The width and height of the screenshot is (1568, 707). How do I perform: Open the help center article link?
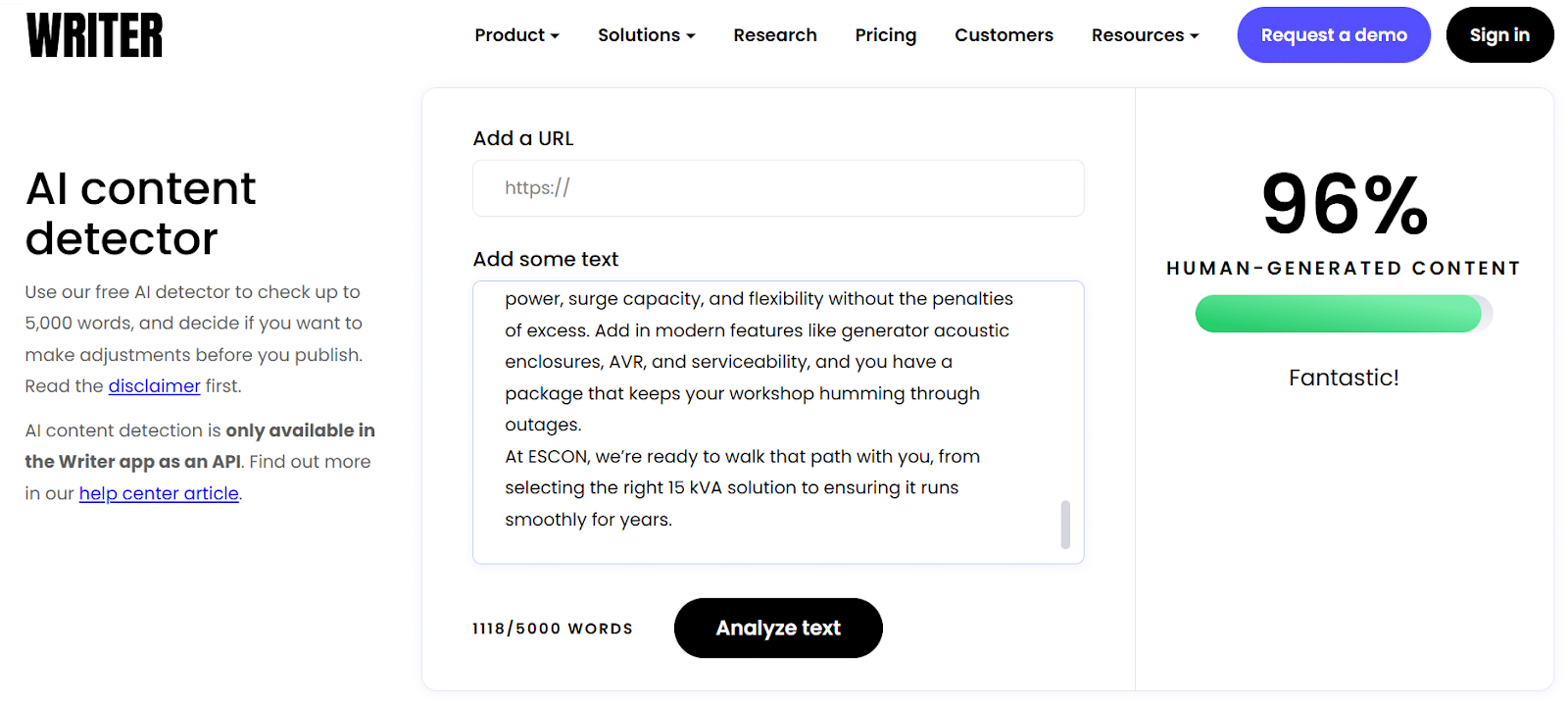pyautogui.click(x=159, y=493)
